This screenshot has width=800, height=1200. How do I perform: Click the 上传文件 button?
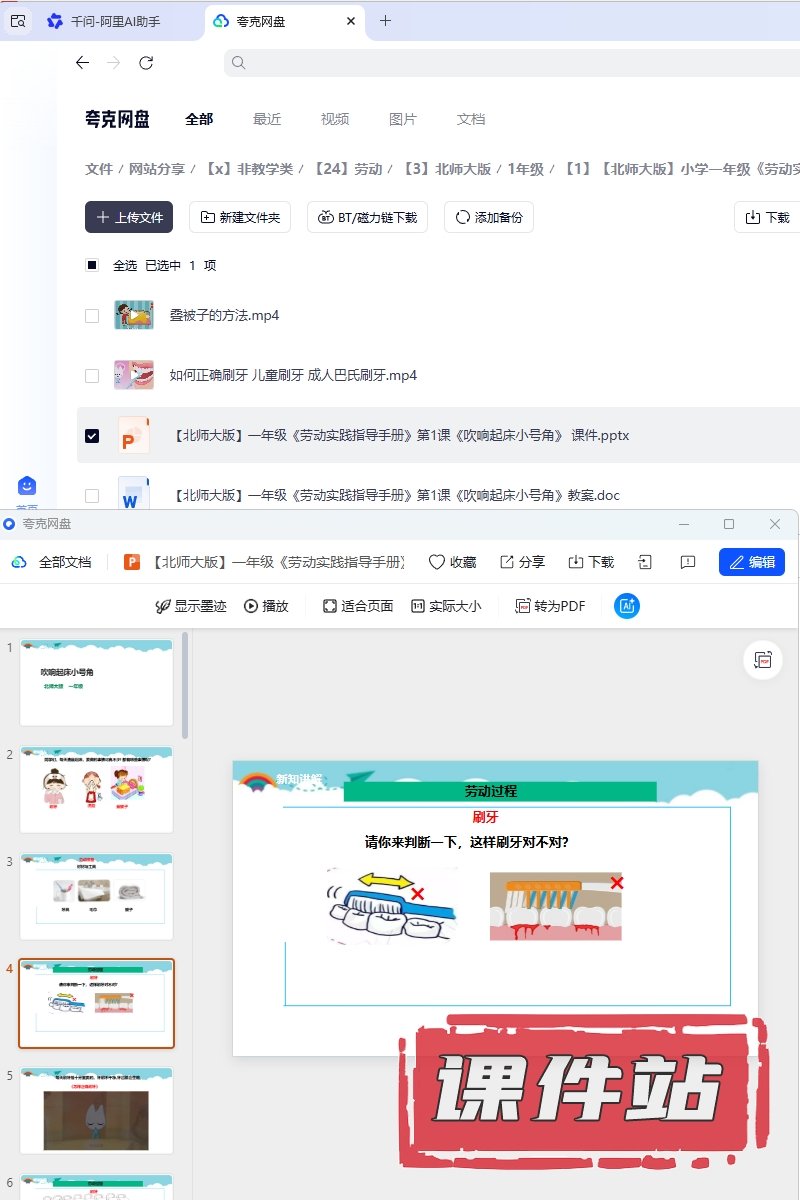tap(129, 217)
